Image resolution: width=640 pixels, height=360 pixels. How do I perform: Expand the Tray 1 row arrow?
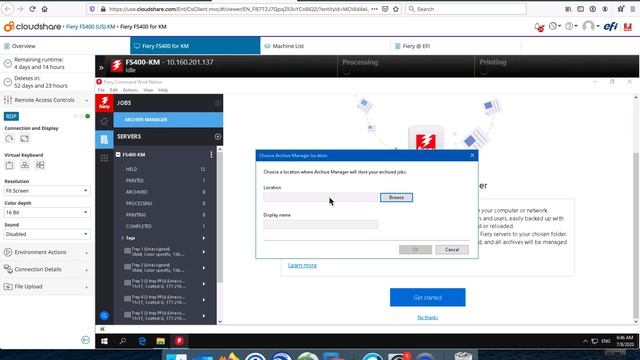204,252
